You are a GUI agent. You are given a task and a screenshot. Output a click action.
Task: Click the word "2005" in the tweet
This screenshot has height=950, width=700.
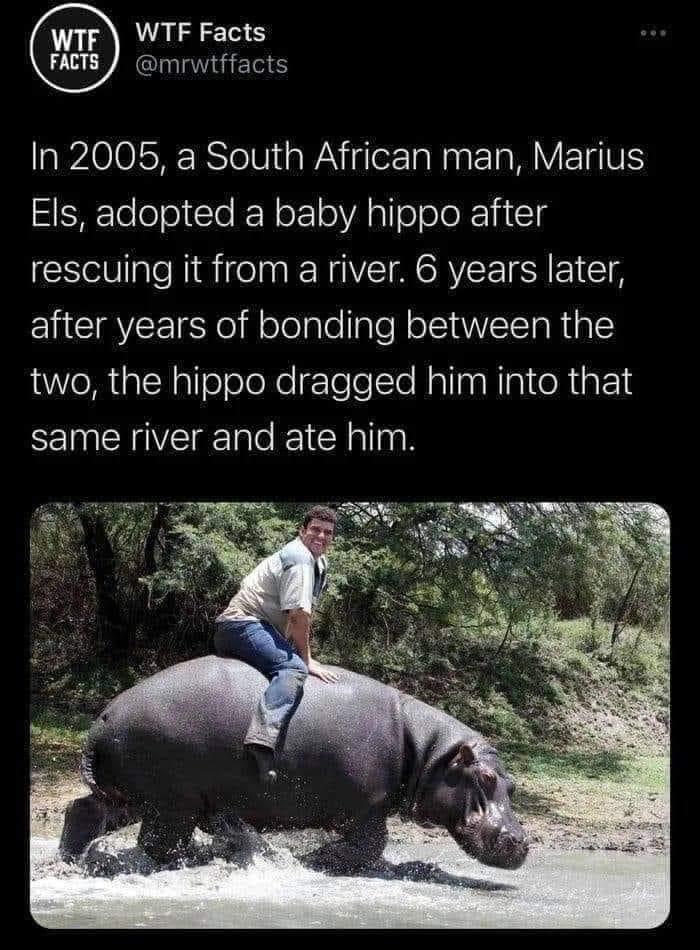pyautogui.click(x=108, y=158)
